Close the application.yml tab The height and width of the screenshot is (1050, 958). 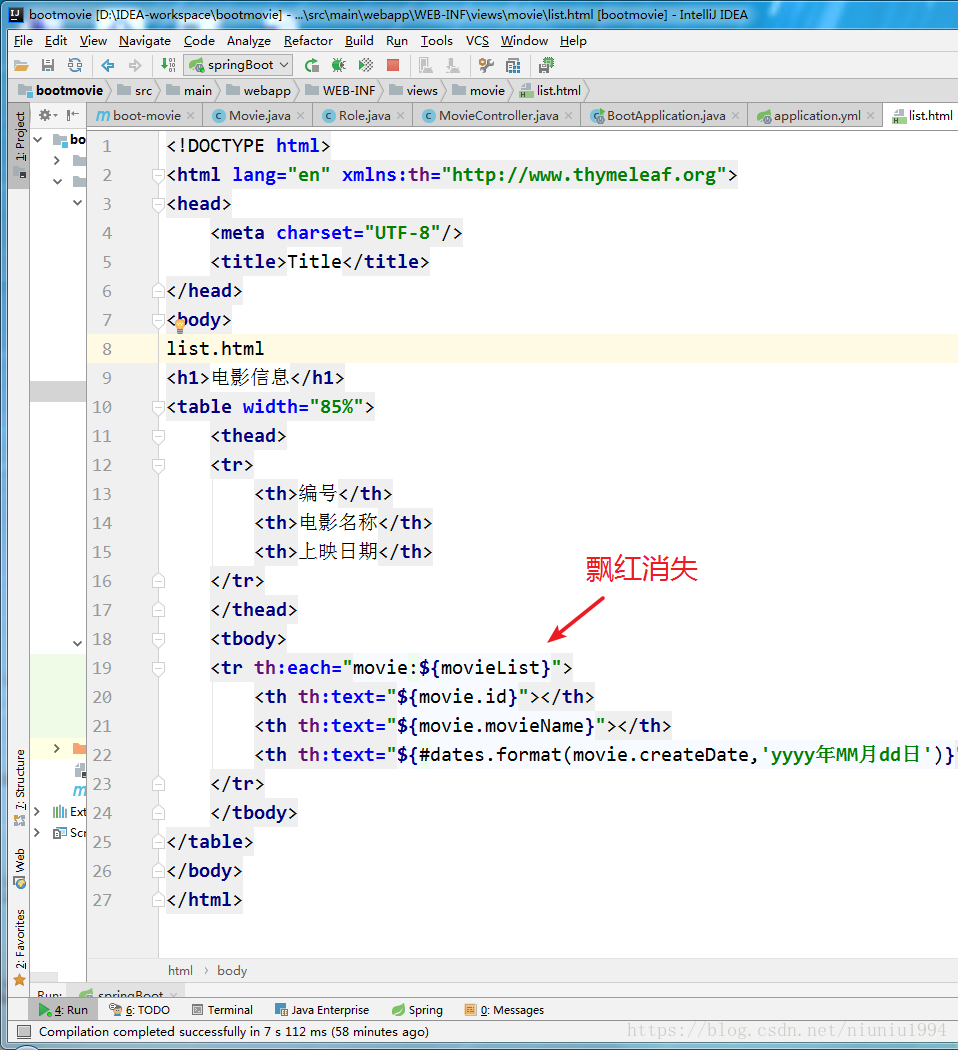(870, 116)
